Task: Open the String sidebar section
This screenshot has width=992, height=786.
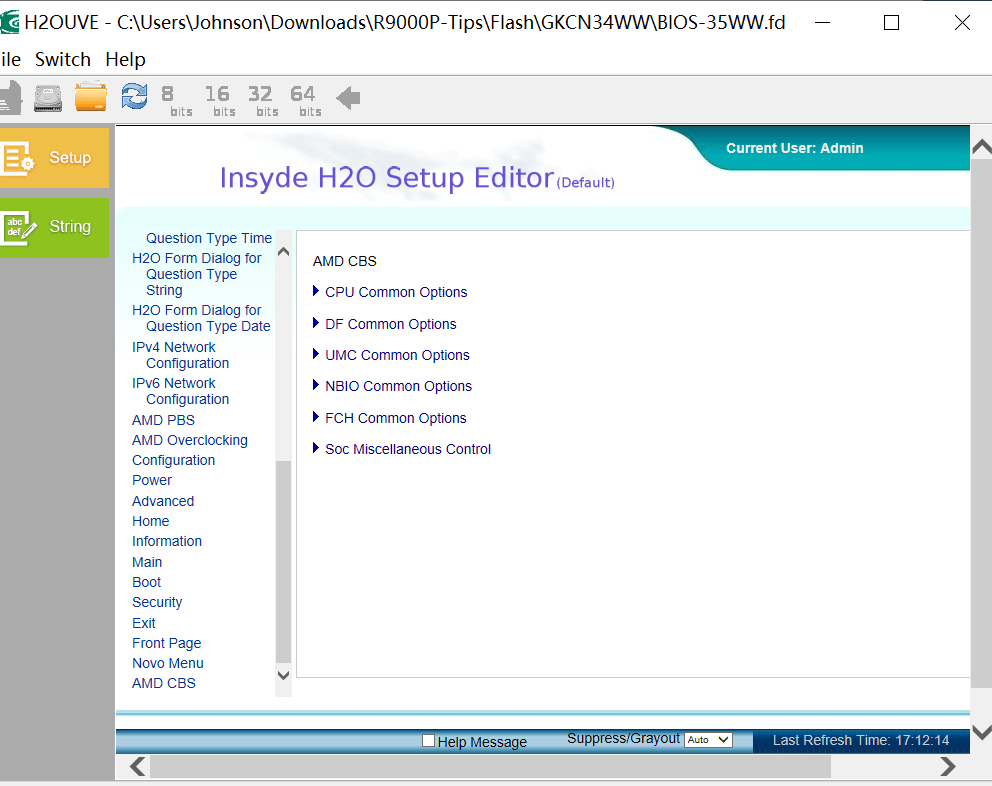Action: click(54, 228)
